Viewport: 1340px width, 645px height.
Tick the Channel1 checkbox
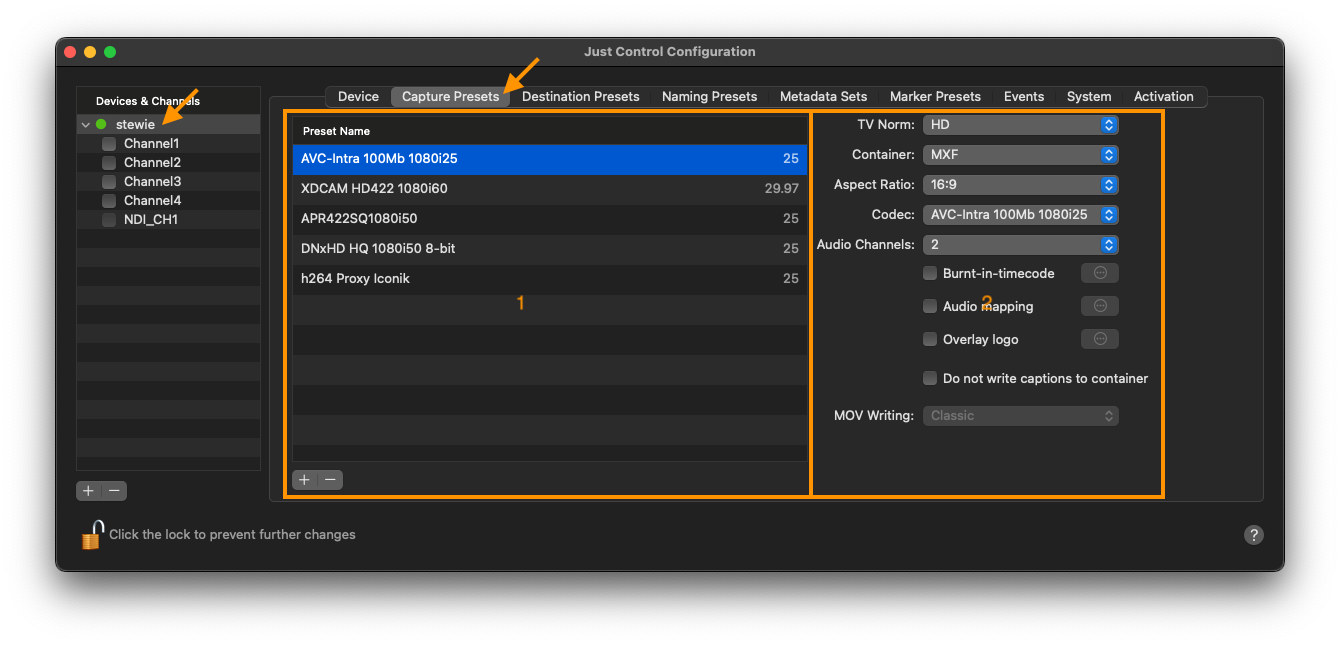coord(109,144)
